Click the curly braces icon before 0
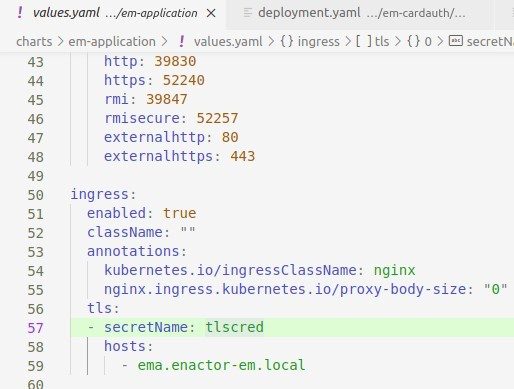The image size is (514, 389). 413,42
